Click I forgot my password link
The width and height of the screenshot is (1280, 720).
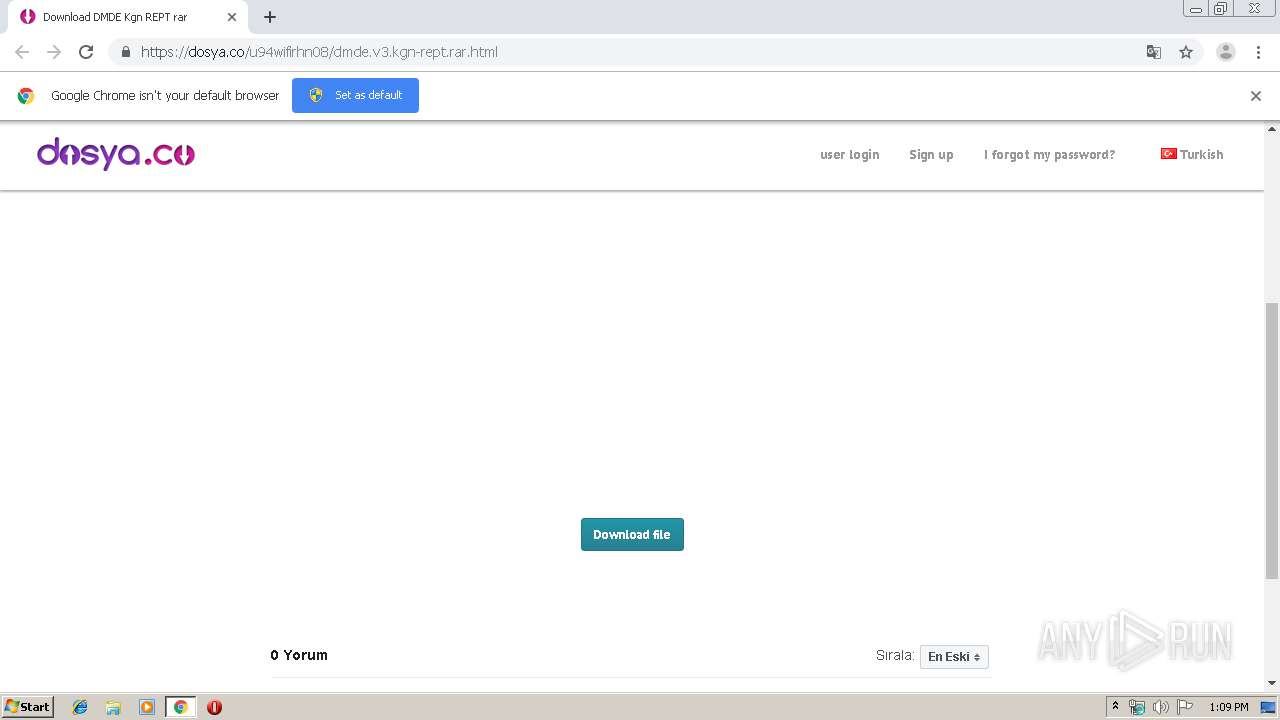pos(1049,155)
